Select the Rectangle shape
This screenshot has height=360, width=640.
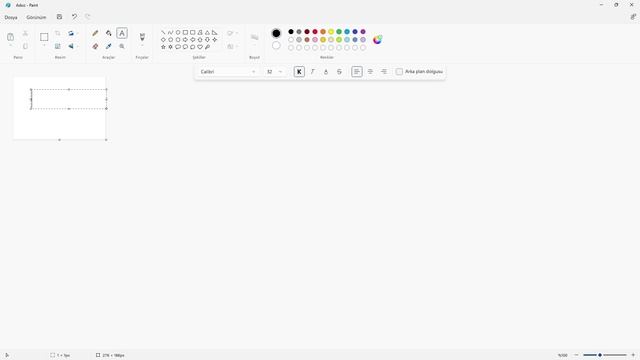(x=185, y=32)
